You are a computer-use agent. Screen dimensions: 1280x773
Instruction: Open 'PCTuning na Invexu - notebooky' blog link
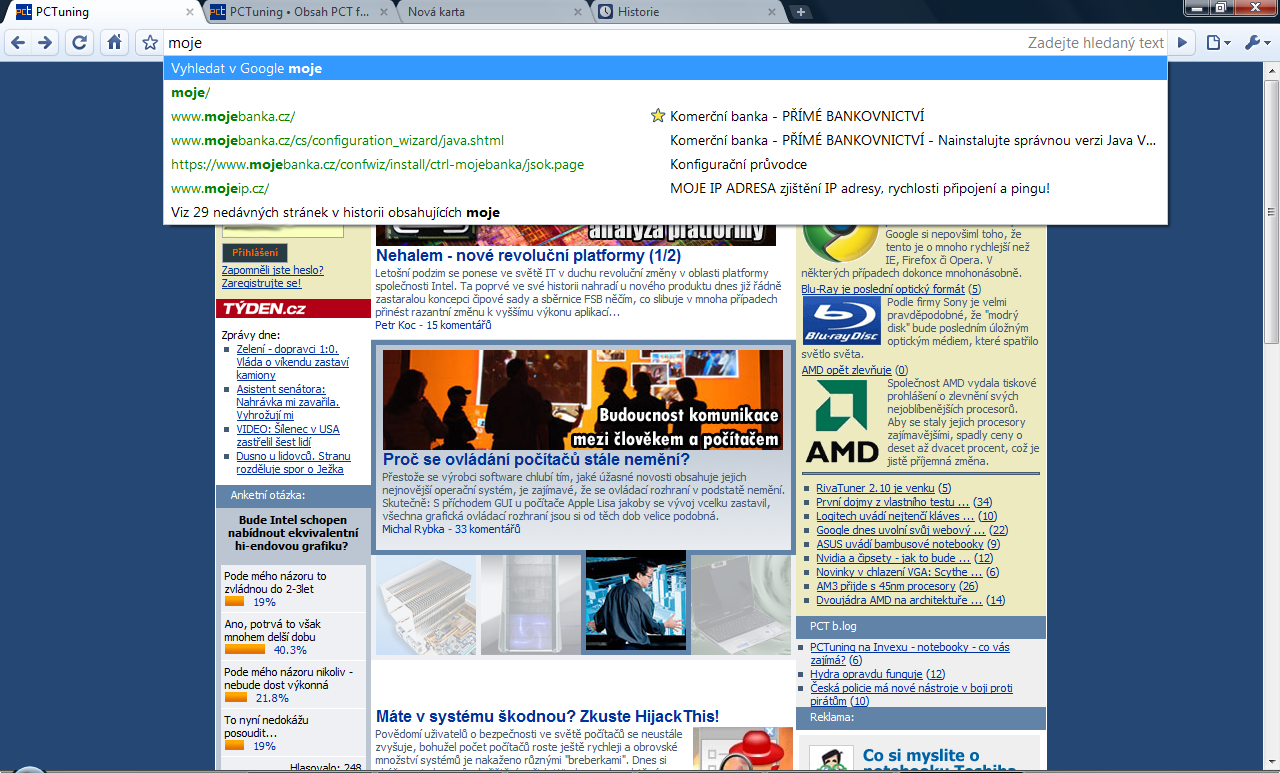click(910, 653)
